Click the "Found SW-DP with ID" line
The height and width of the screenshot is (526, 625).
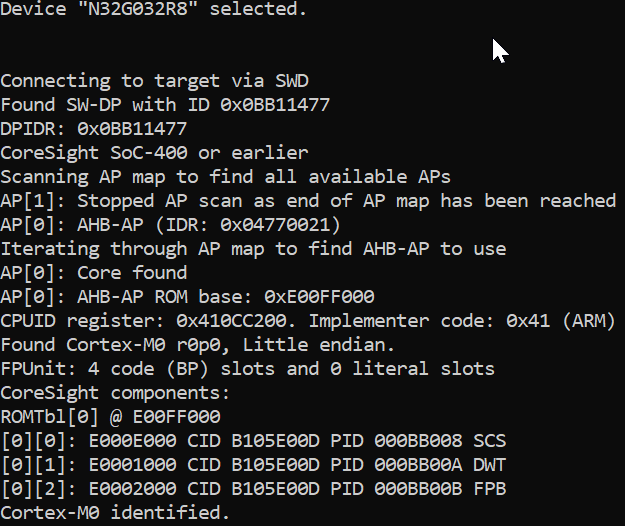click(165, 105)
